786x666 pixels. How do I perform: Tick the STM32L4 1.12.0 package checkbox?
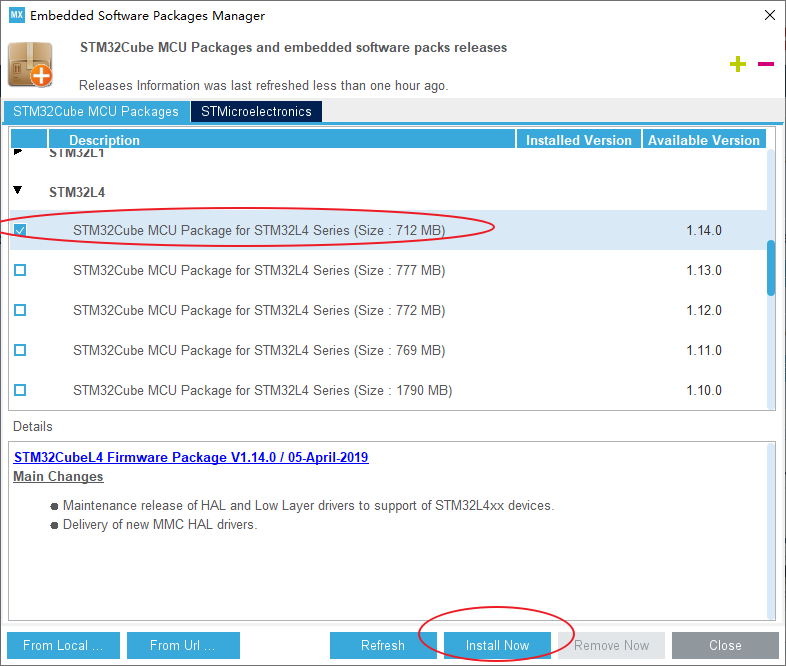click(x=20, y=310)
